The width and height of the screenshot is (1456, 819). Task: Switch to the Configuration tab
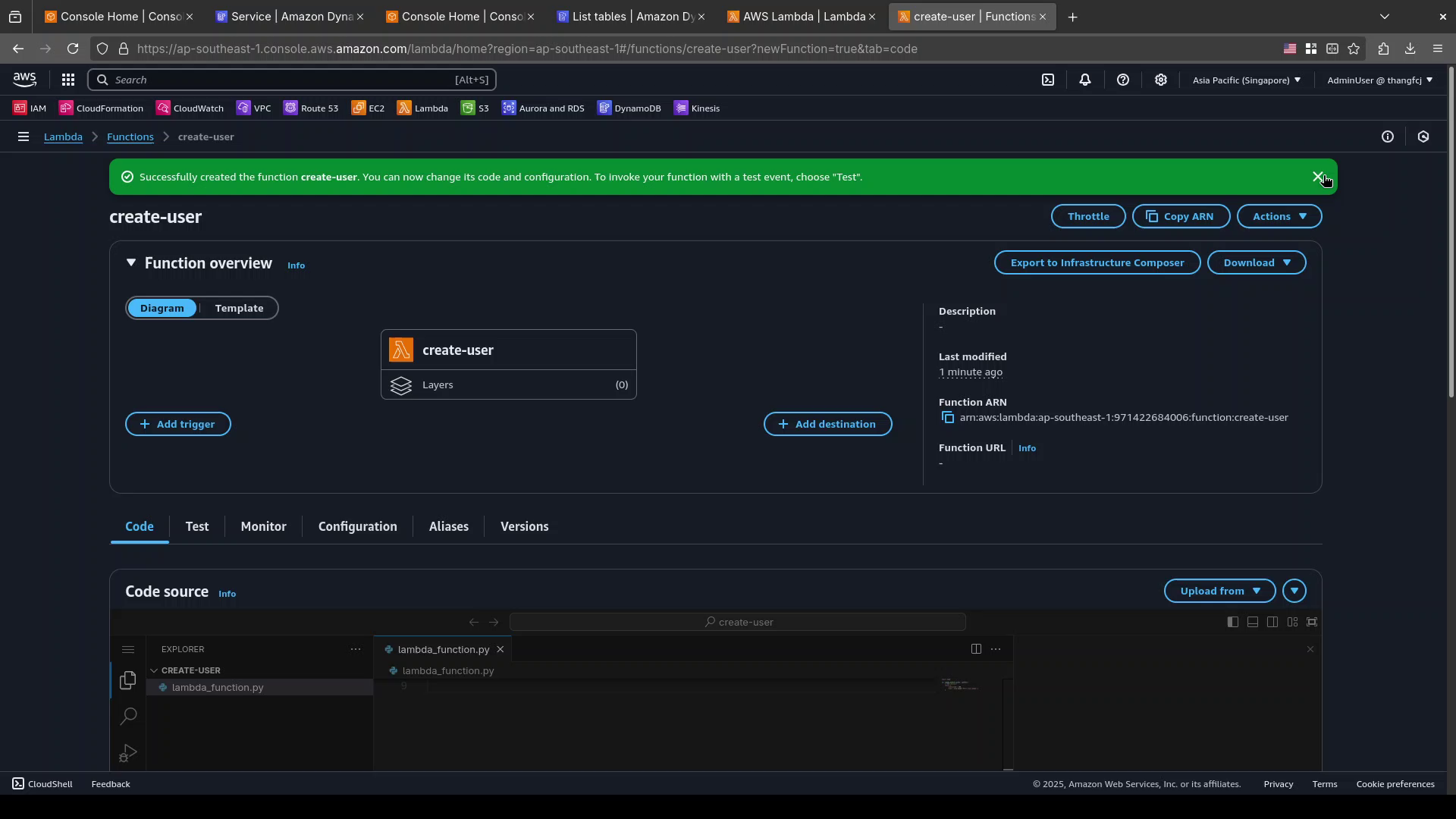point(358,527)
